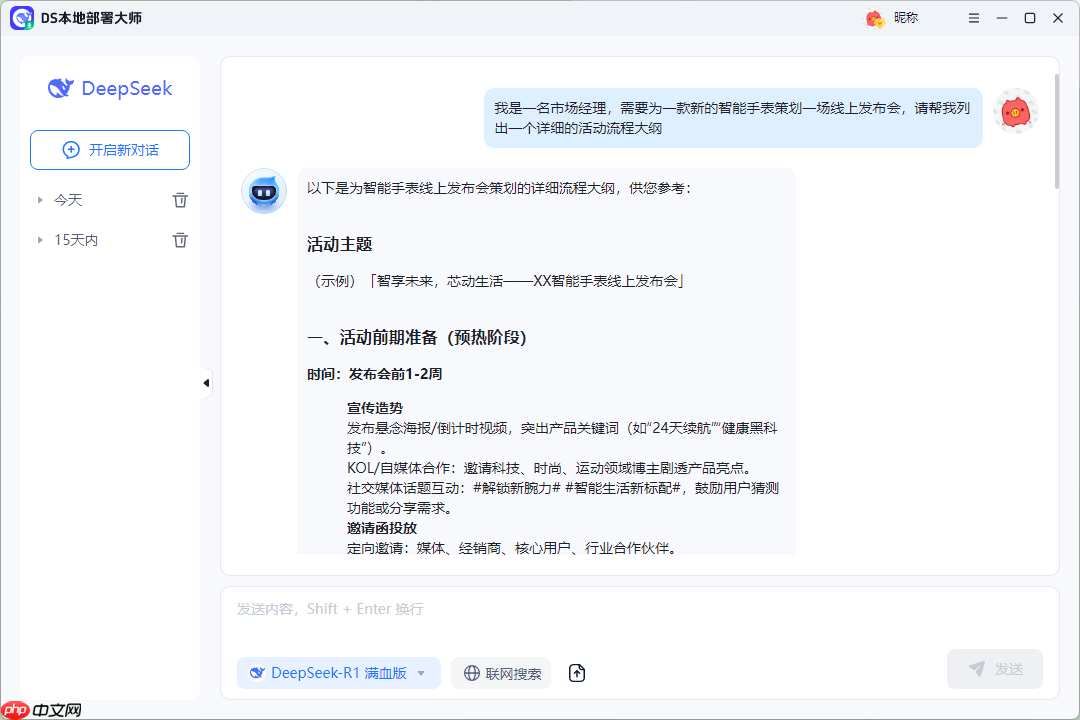Image resolution: width=1080 pixels, height=720 pixels.
Task: Click the trash icon next to 今天
Action: tap(180, 199)
